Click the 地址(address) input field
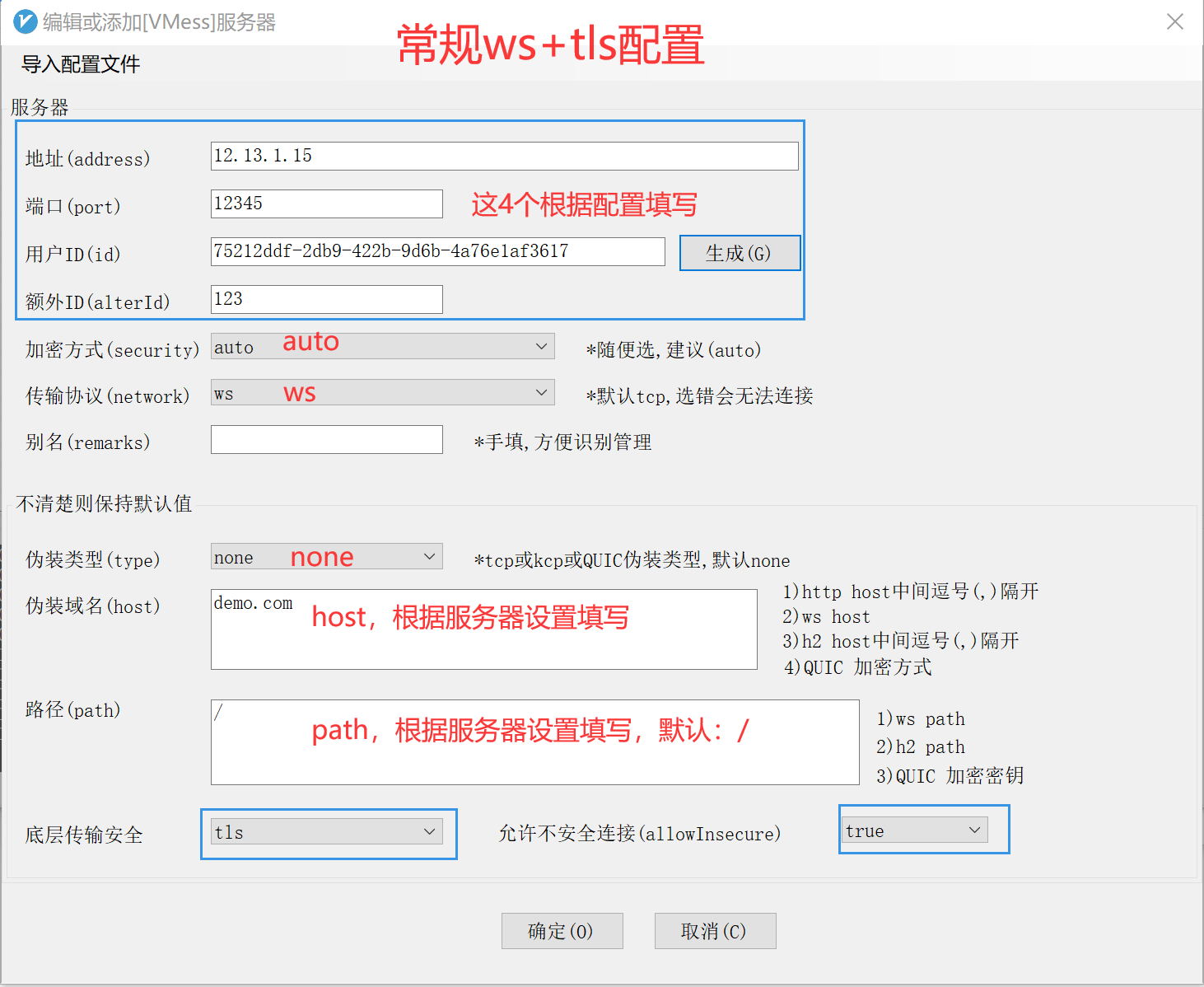Image resolution: width=1204 pixels, height=987 pixels. click(504, 156)
